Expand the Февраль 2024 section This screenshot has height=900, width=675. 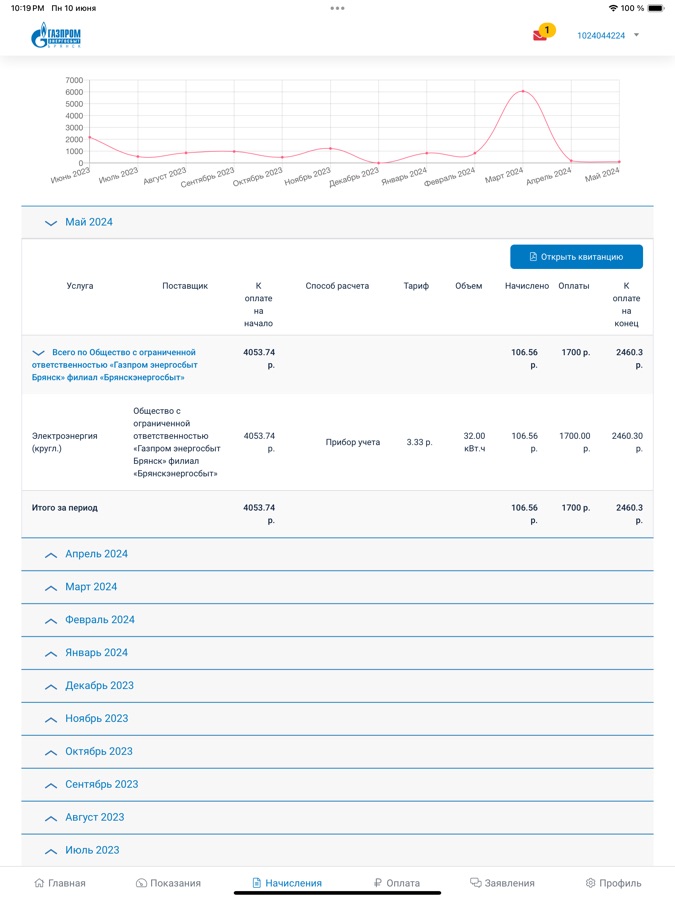[x=99, y=620]
